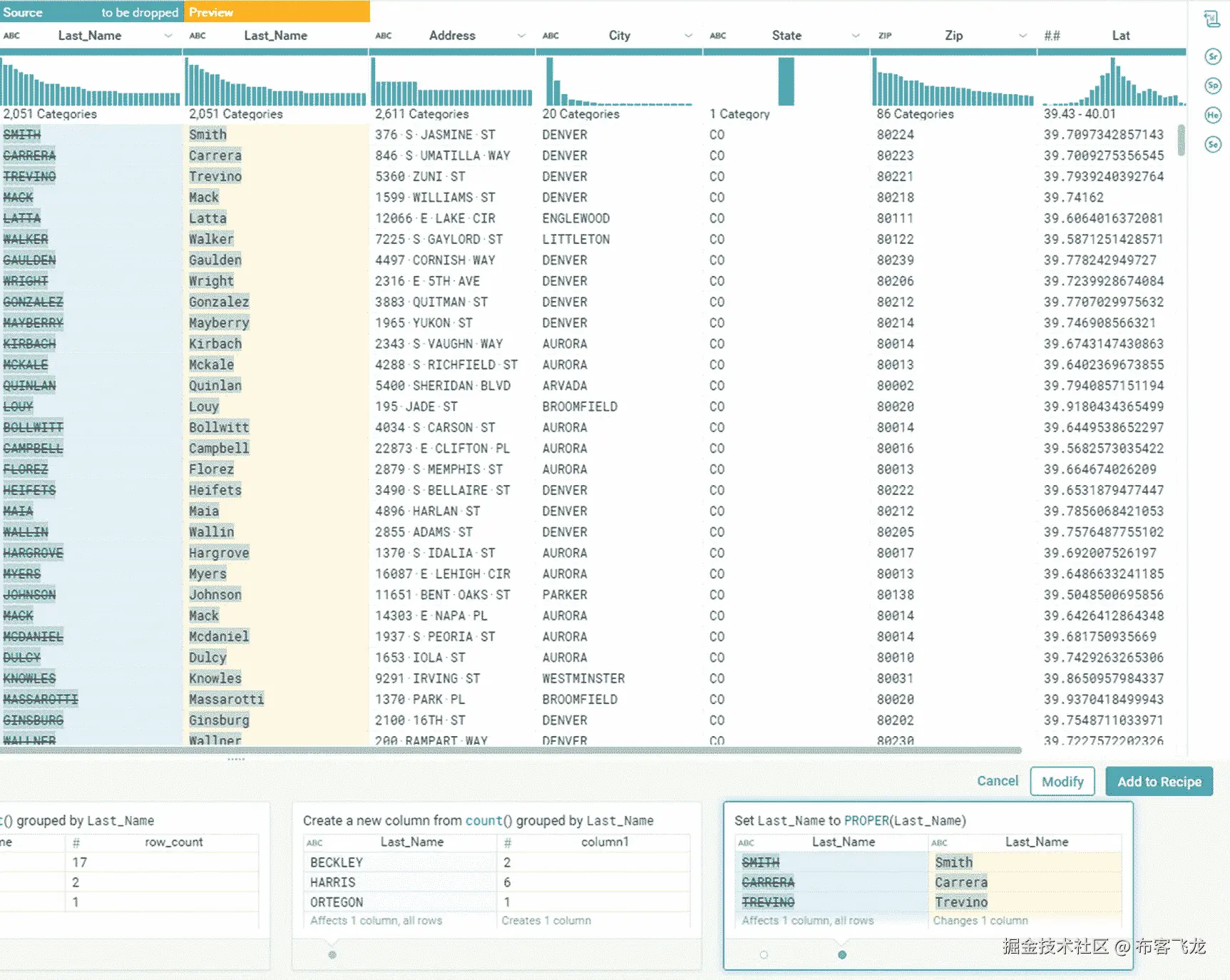Click the data quality bar above the State column
The image size is (1230, 980).
784,50
